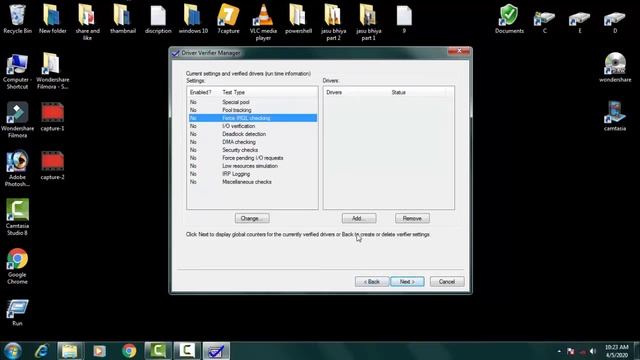Screen dimensions: 640x360
Task: Open the Computer Shortcut icon
Action: [x=17, y=71]
